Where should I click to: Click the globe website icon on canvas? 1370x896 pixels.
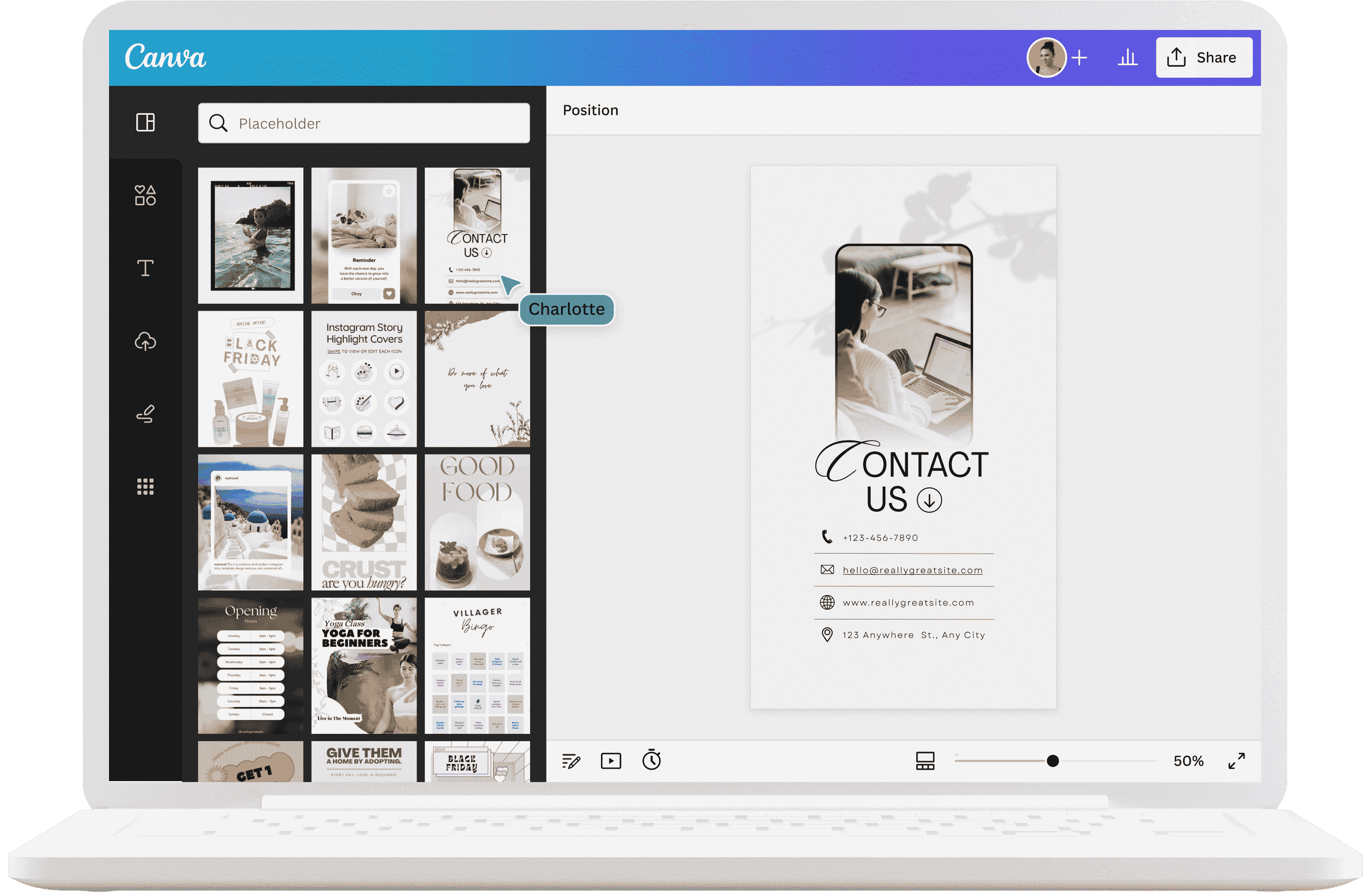[x=827, y=603]
